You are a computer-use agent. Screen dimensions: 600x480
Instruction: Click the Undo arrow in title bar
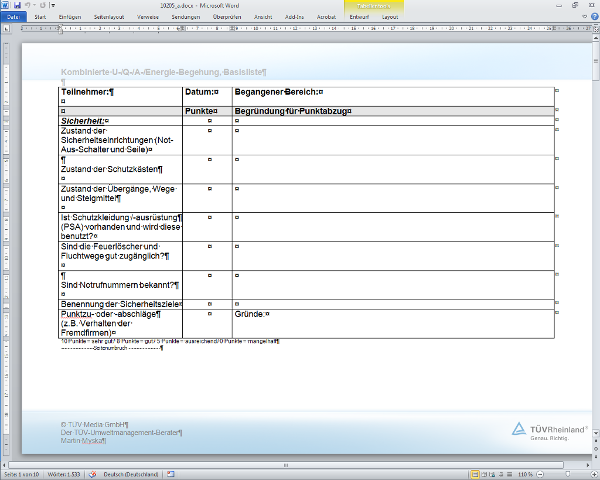[x=26, y=5]
